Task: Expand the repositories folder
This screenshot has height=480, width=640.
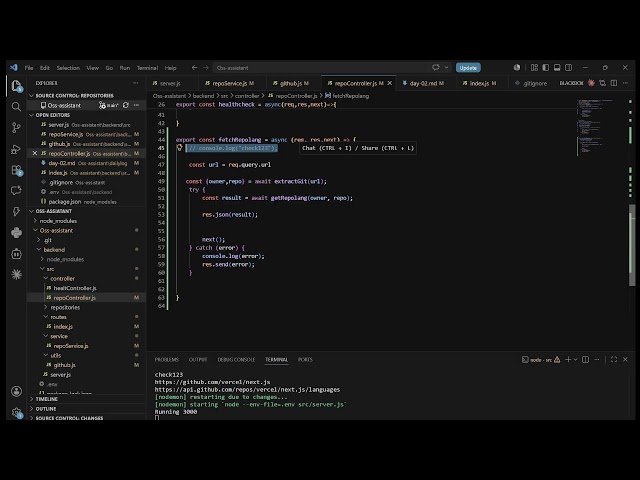Action: [x=65, y=307]
